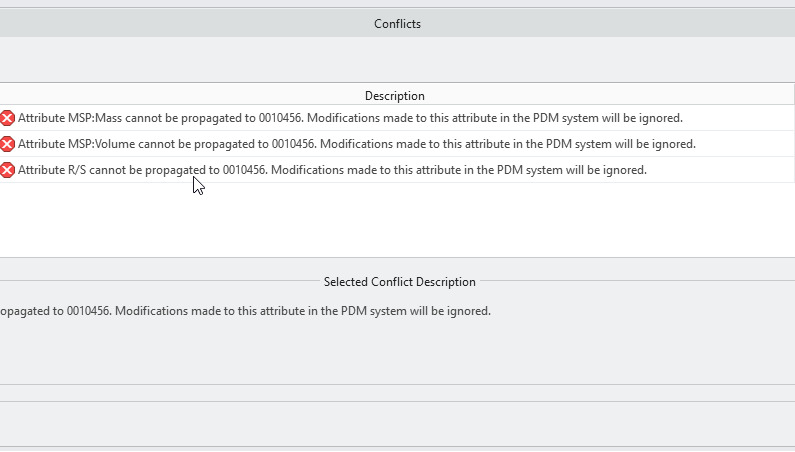This screenshot has height=452, width=795.
Task: Select the Attribute MSP:Volume conflict row
Action: 356,144
